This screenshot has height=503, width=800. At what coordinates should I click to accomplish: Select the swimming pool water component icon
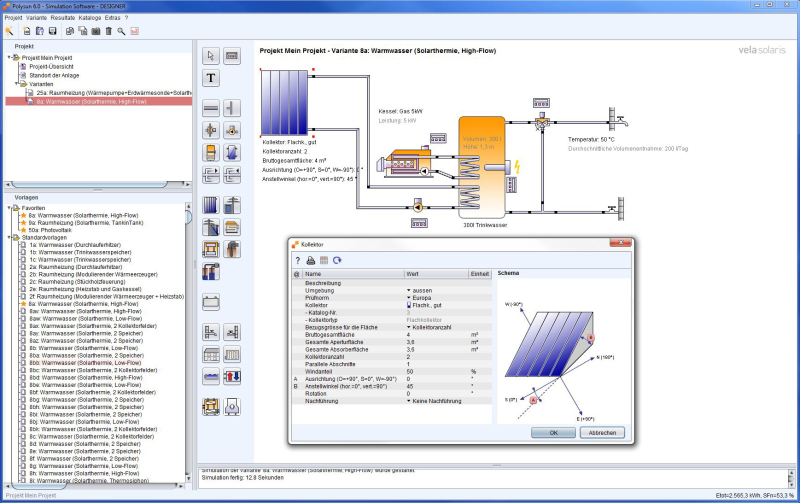(211, 376)
